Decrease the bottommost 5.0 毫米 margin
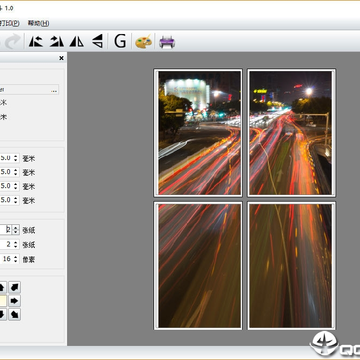360x360 pixels. (16, 202)
